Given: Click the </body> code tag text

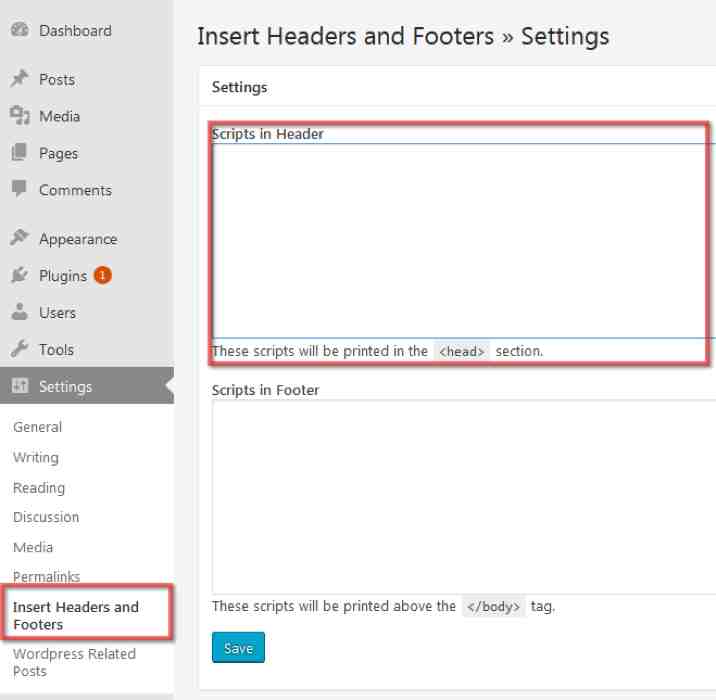Looking at the screenshot, I should click(x=494, y=606).
